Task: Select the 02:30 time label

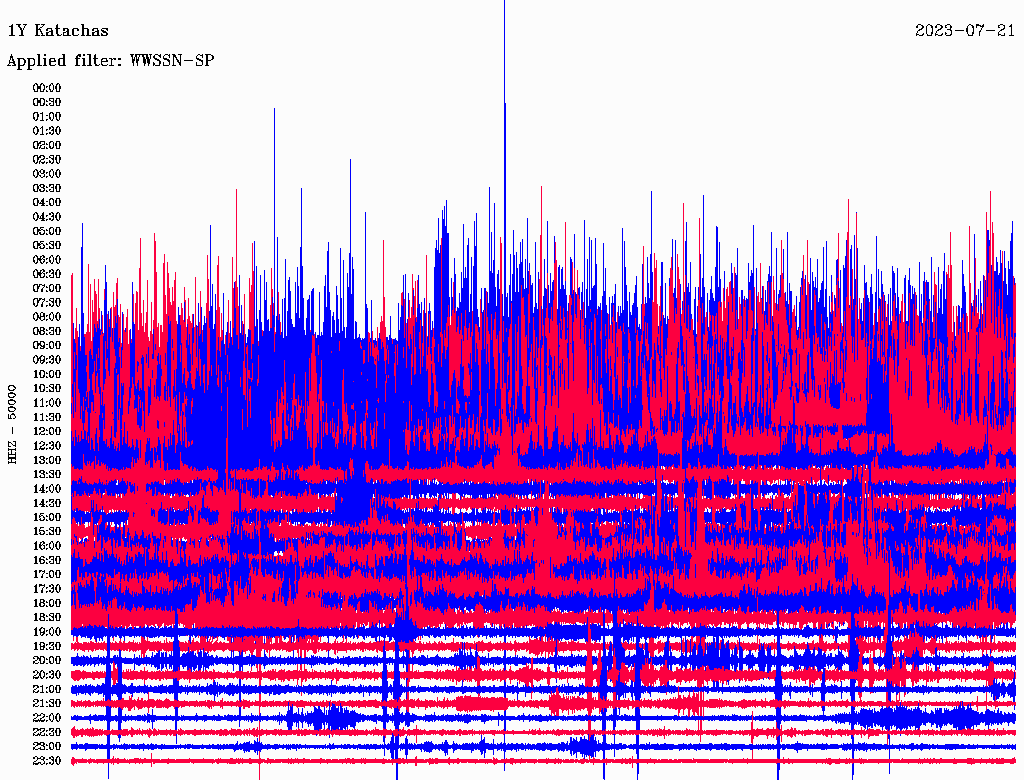Action: tap(47, 160)
